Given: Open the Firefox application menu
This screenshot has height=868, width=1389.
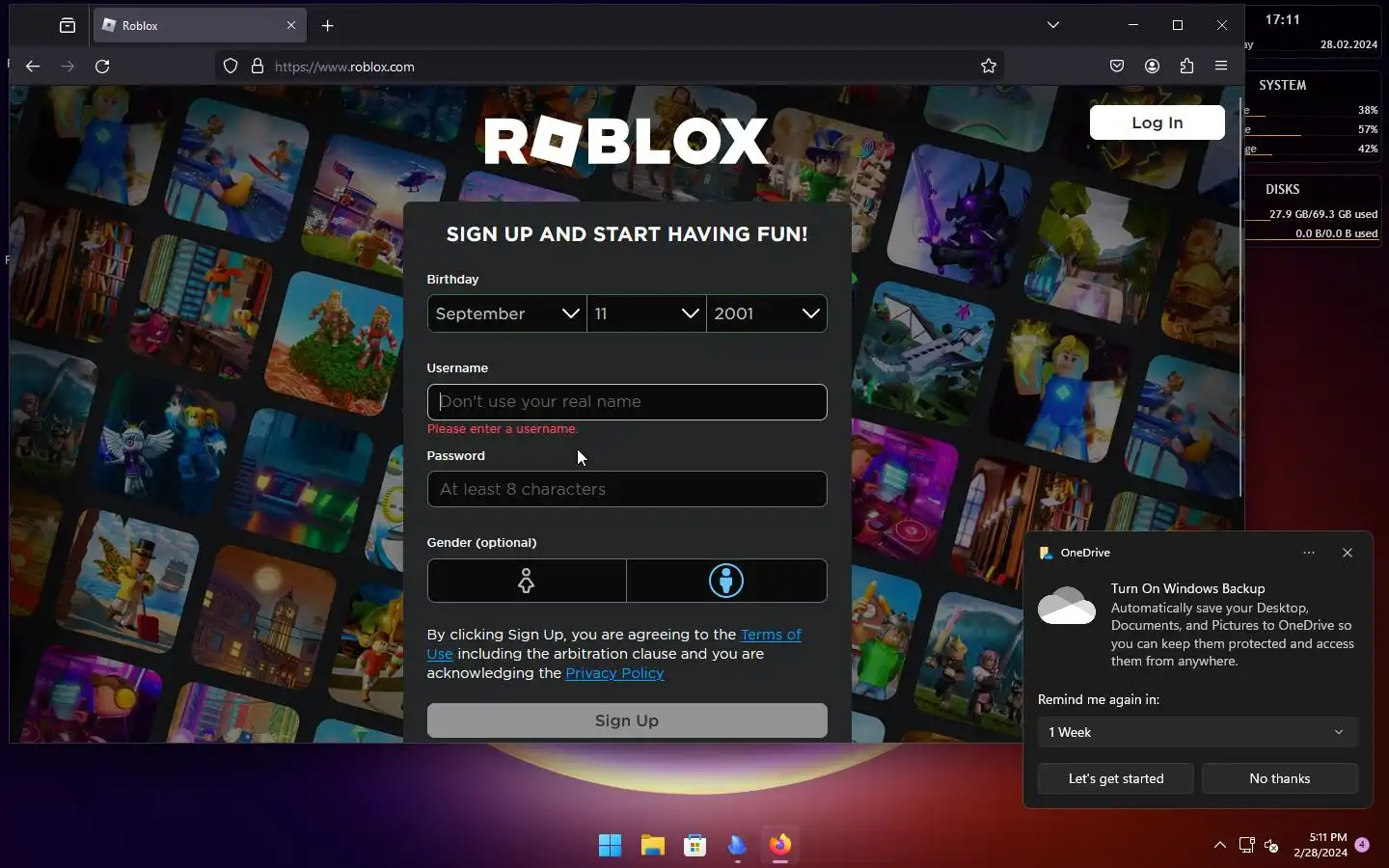Looking at the screenshot, I should [x=1221, y=67].
